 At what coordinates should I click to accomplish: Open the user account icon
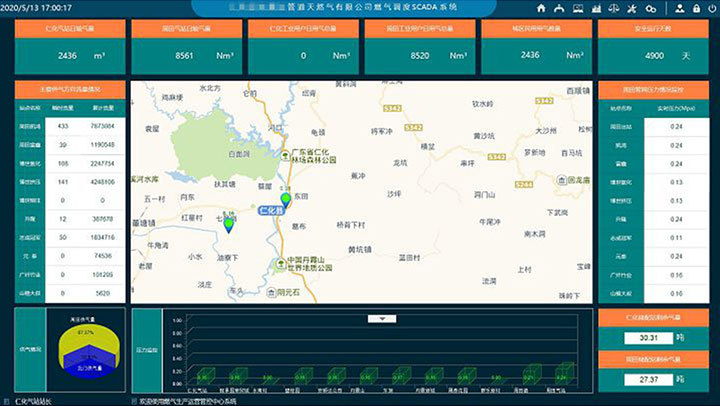[x=680, y=8]
